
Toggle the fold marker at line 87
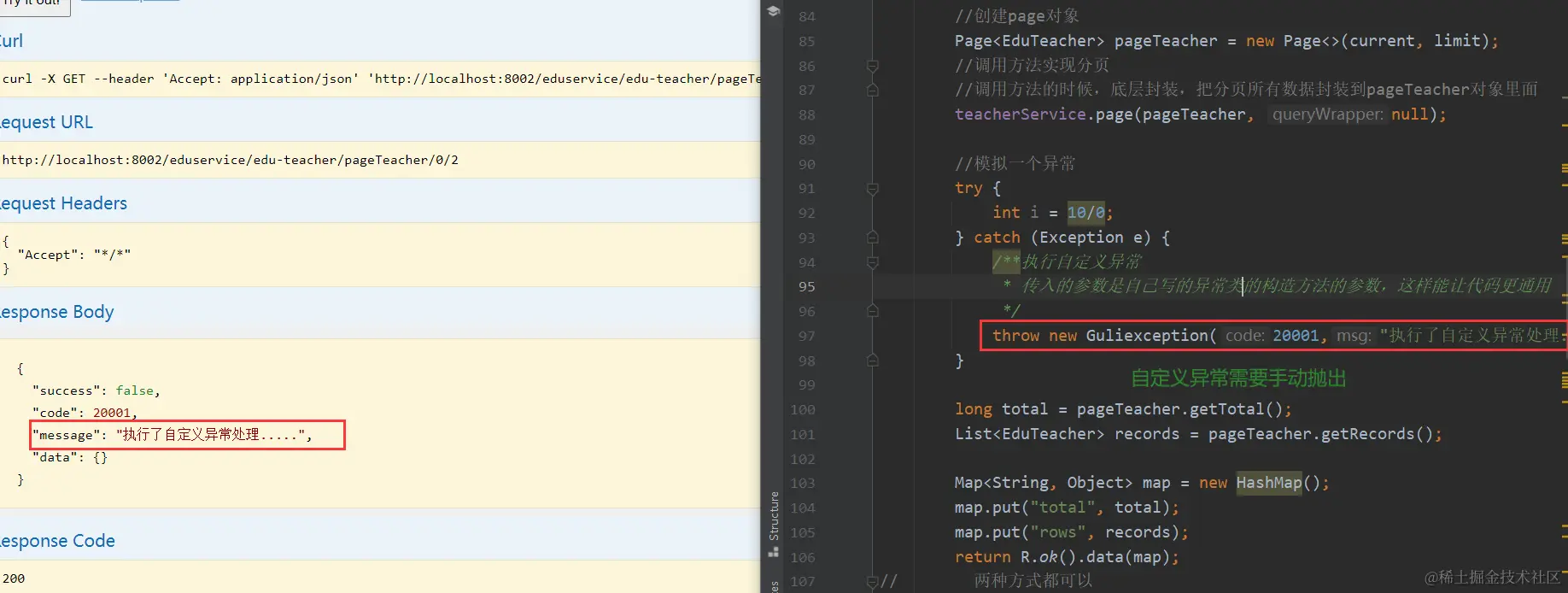872,90
